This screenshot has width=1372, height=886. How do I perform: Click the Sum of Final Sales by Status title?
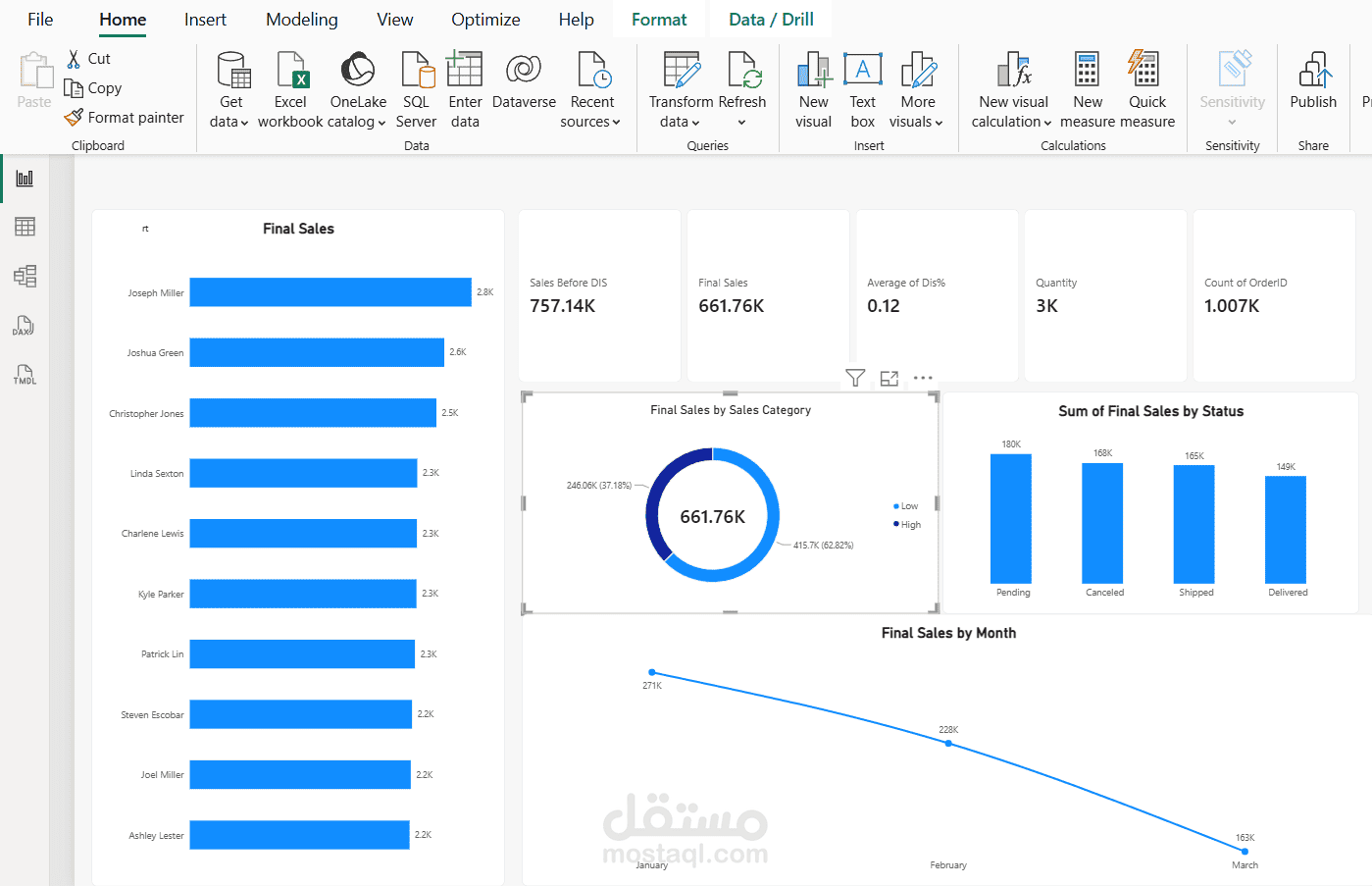[1150, 411]
